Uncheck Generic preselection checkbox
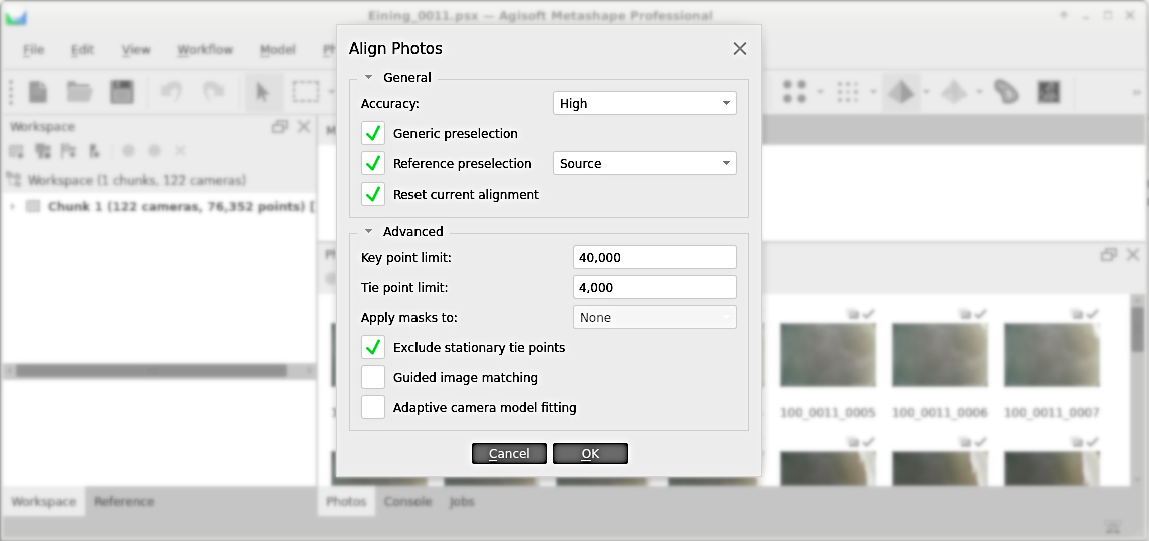The height and width of the screenshot is (541, 1149). pos(373,133)
